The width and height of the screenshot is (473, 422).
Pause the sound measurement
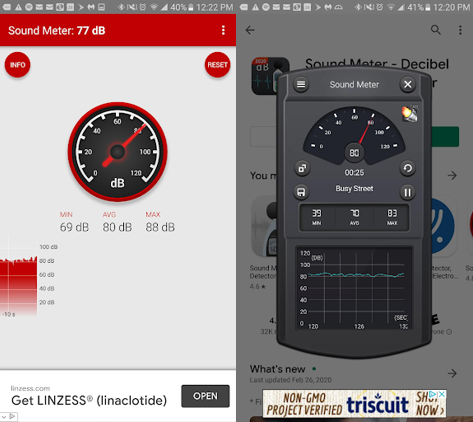click(x=407, y=192)
